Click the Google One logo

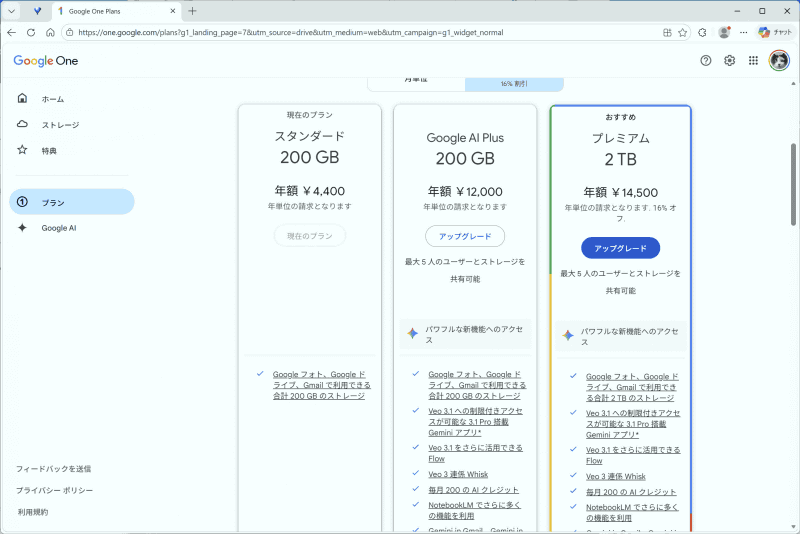pyautogui.click(x=46, y=61)
